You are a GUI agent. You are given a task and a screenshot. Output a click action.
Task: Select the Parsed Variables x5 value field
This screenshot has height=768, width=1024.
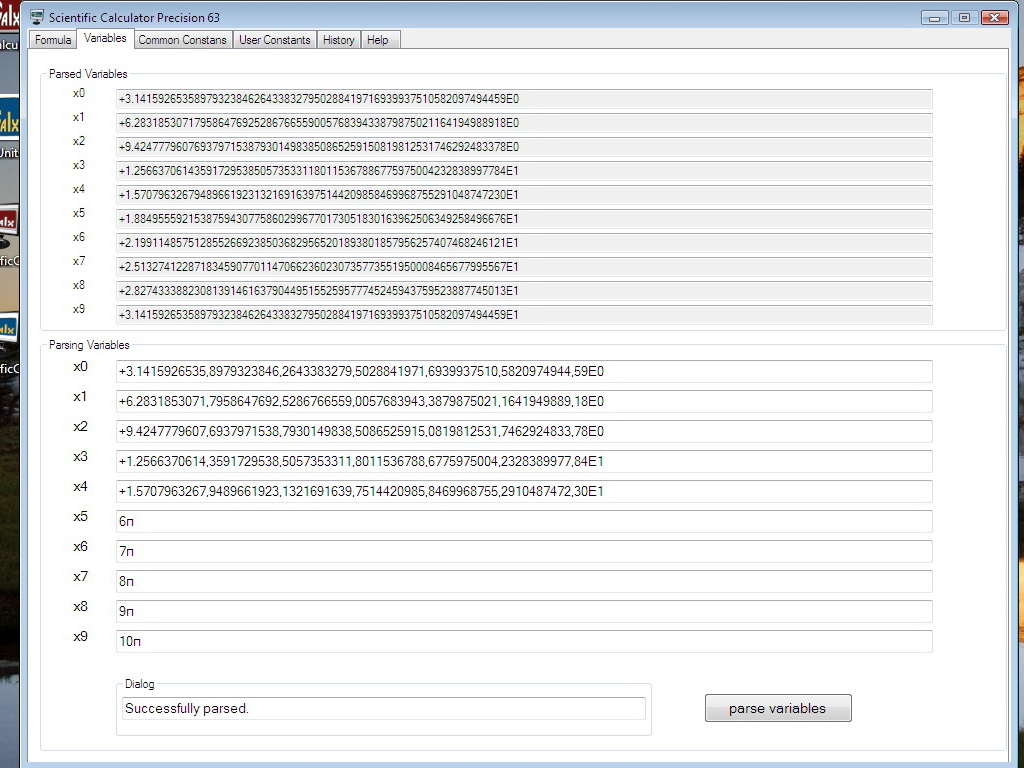524,219
